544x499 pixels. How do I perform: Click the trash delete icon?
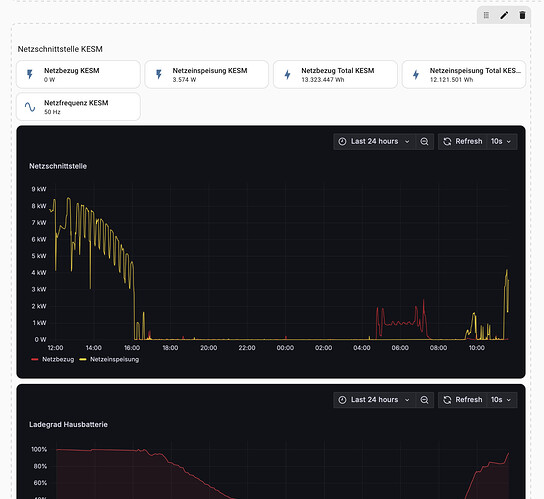(x=522, y=15)
